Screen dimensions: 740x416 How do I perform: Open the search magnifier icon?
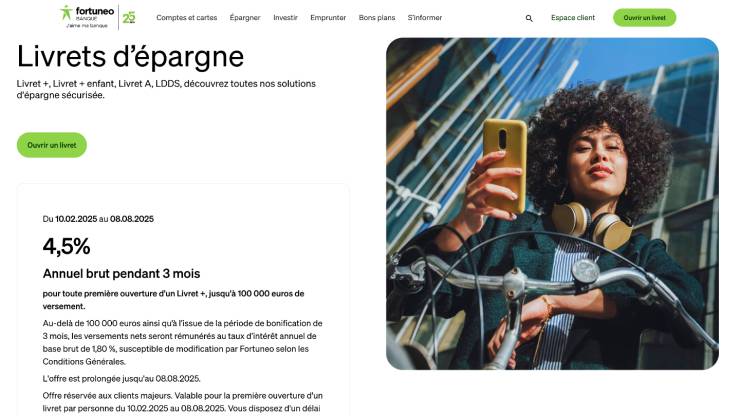click(529, 18)
